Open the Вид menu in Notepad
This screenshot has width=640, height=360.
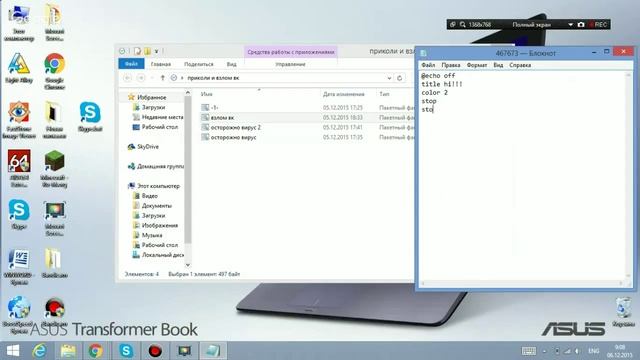[498, 65]
